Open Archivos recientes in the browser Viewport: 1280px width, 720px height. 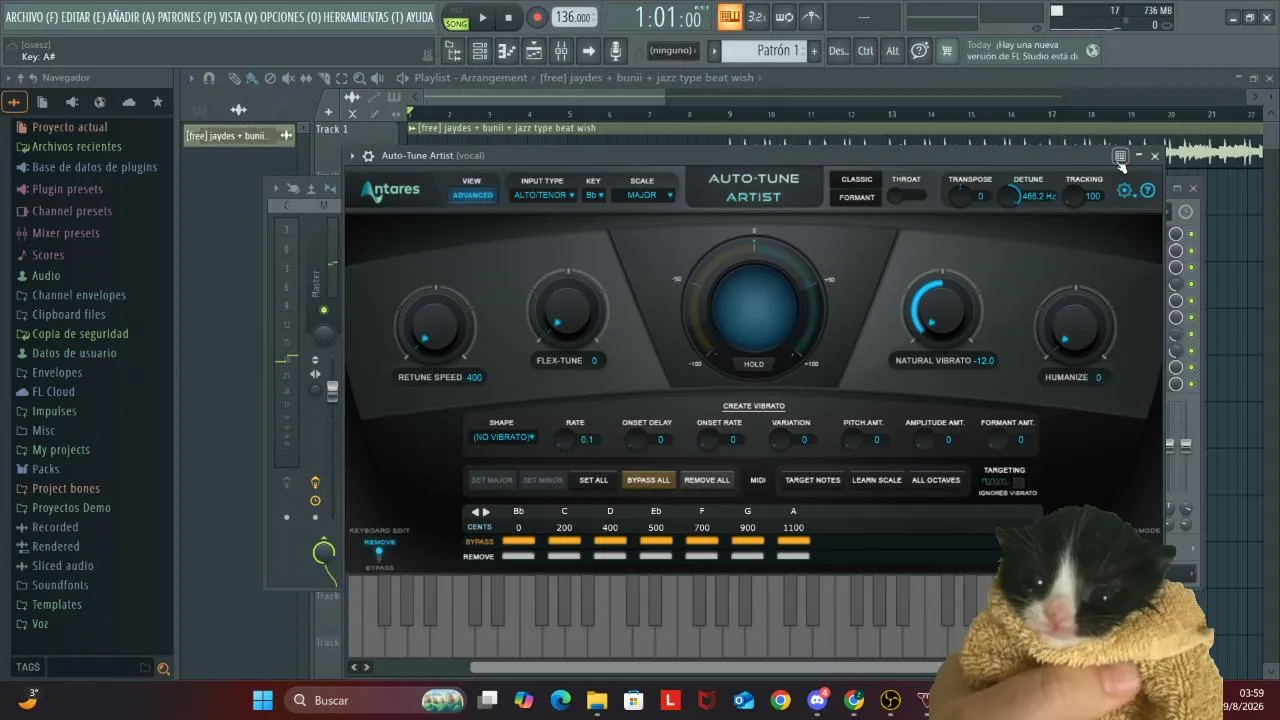pos(77,147)
